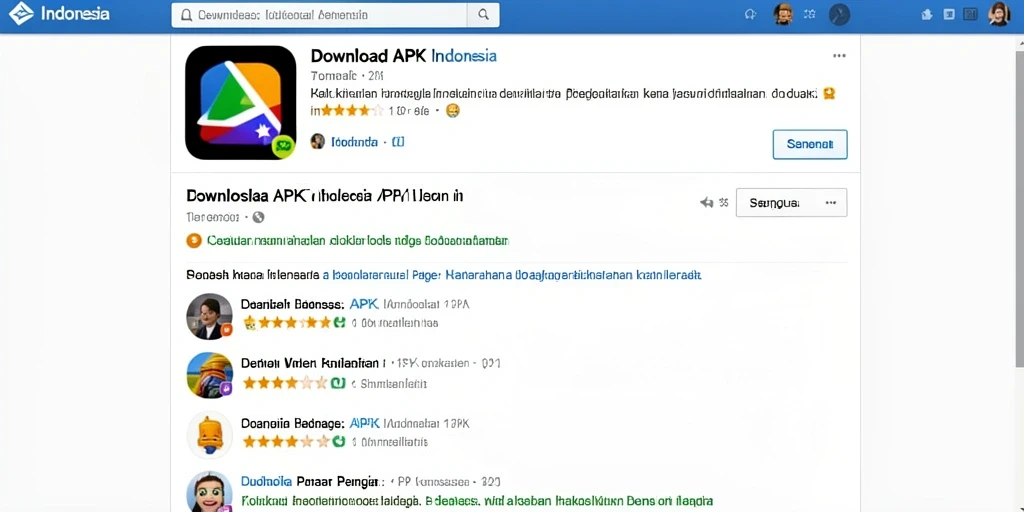Click the star rating of Deantelt Bdonsss row

tap(287, 322)
